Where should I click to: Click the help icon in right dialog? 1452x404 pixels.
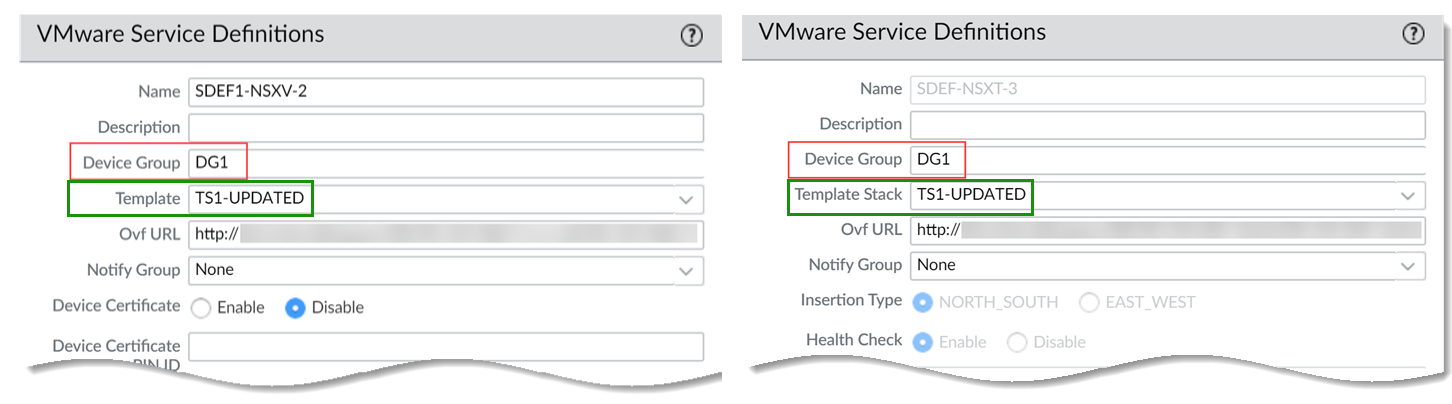pyautogui.click(x=1413, y=34)
